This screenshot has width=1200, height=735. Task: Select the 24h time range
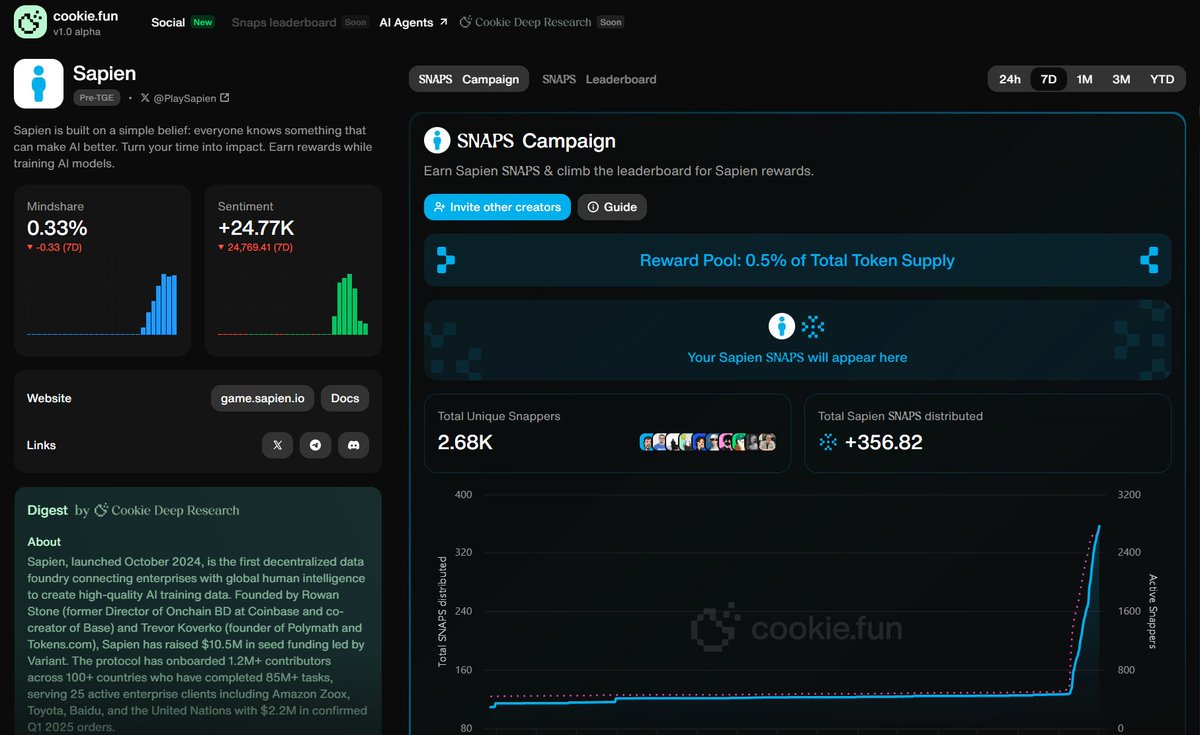pos(1010,79)
